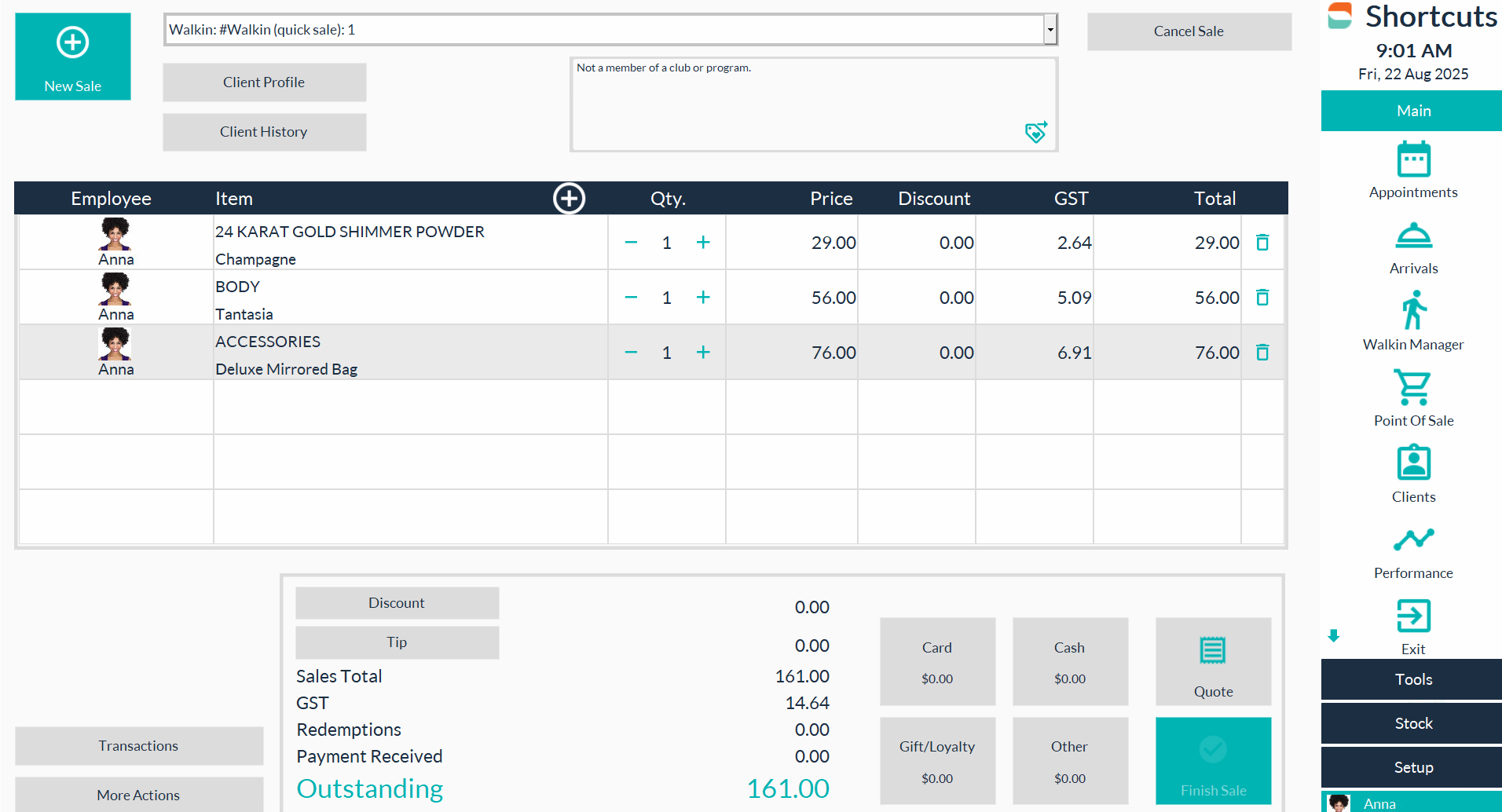This screenshot has height=812, width=1502.
Task: Delete the BODY Tantasia row
Action: click(x=1262, y=298)
